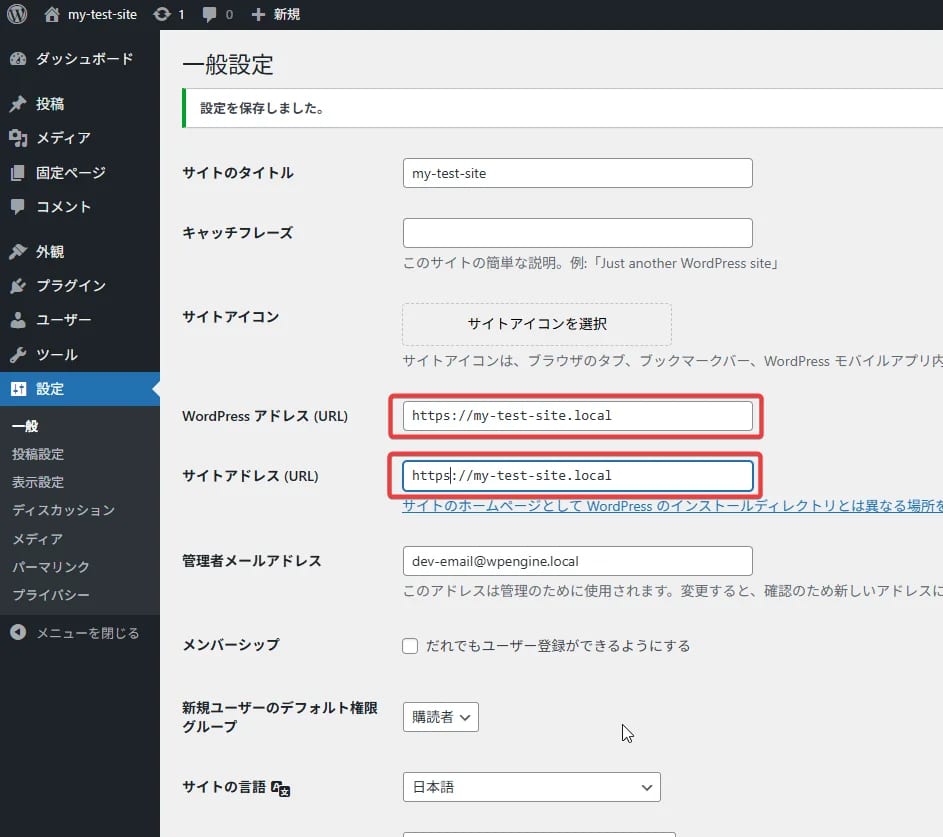This screenshot has width=943, height=837.
Task: Open 新規 to create new content
Action: [x=262, y=14]
